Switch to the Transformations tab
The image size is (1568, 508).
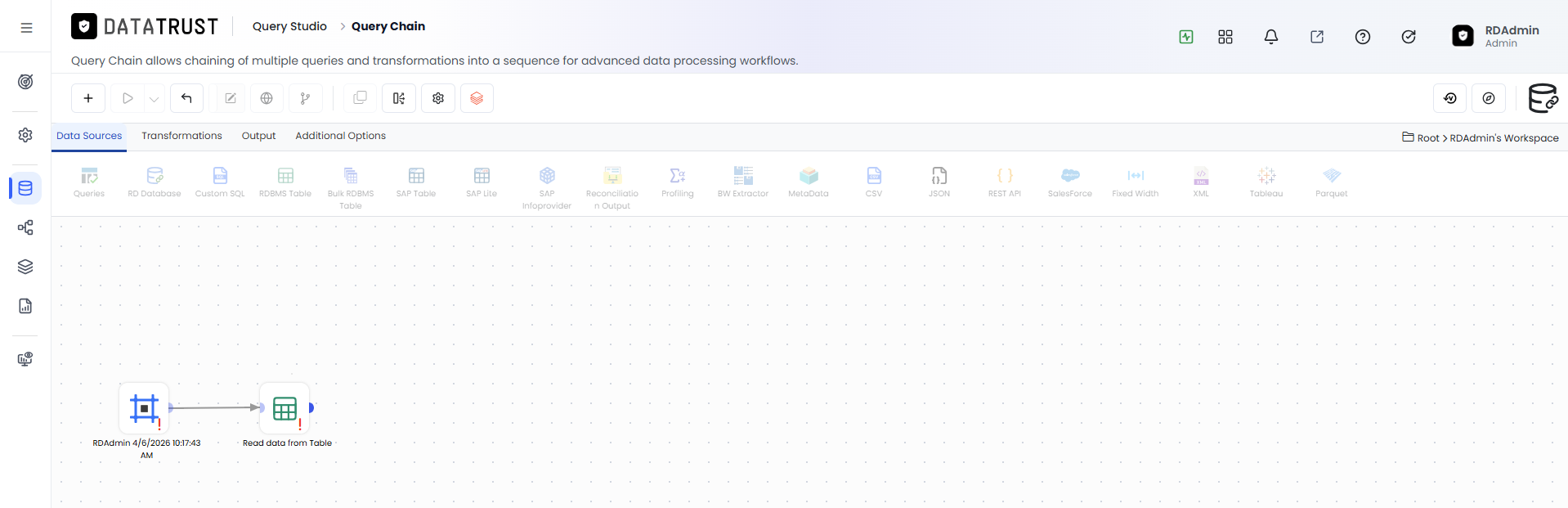pos(181,136)
